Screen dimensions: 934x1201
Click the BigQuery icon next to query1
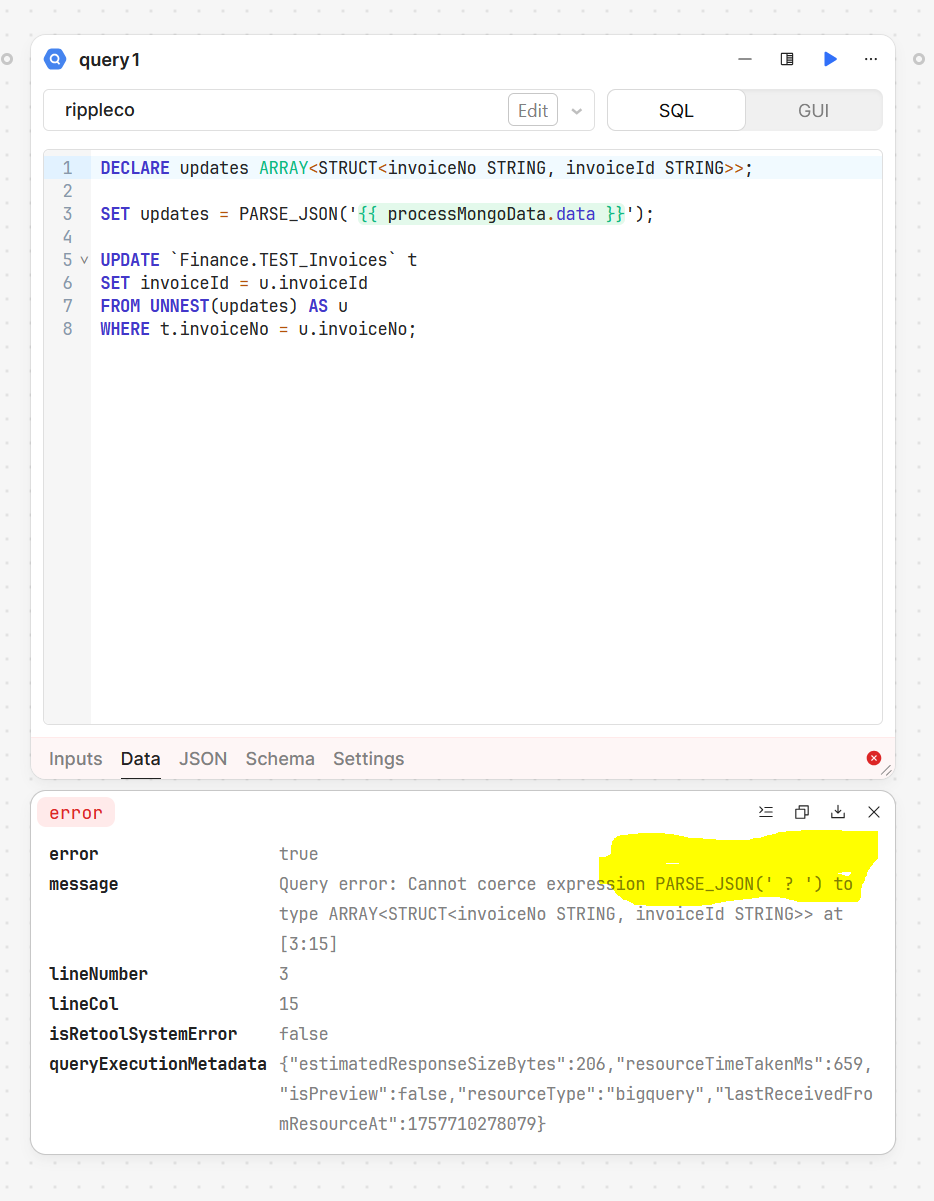[55, 60]
